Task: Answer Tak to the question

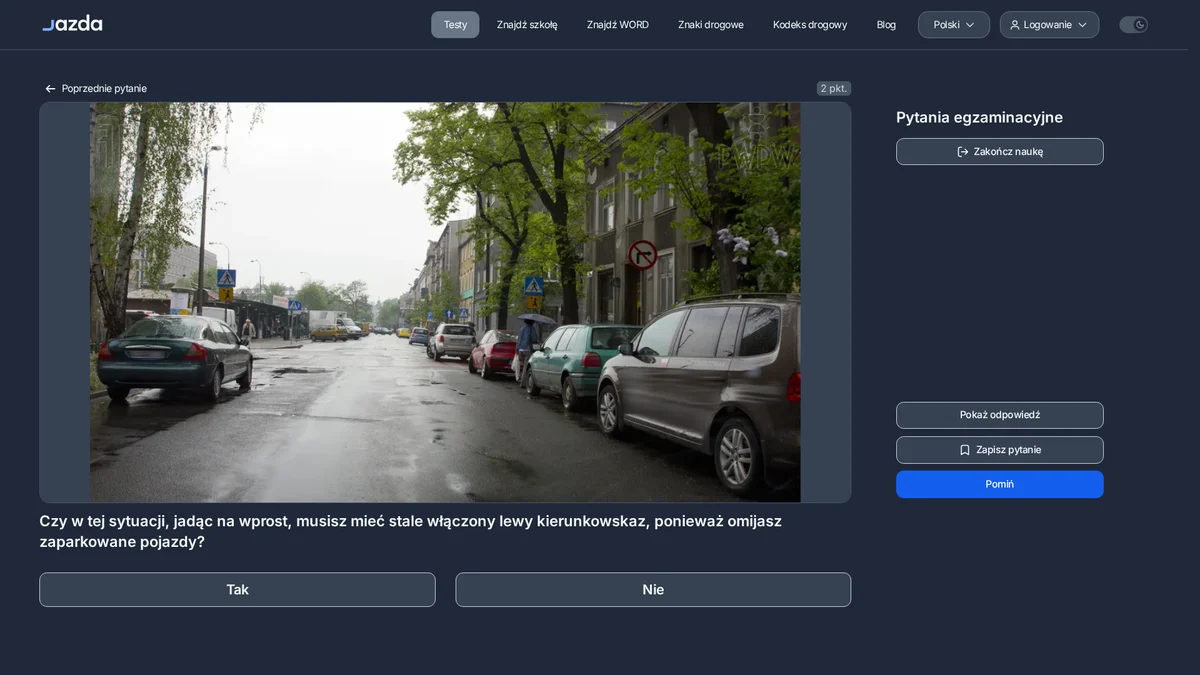Action: (237, 590)
